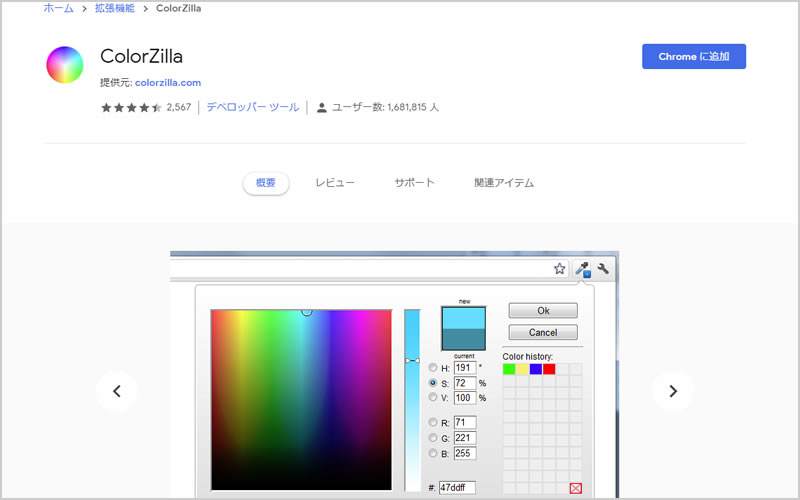The height and width of the screenshot is (500, 800).
Task: Click the ColorZilla rainbow logo icon
Action: [65, 64]
